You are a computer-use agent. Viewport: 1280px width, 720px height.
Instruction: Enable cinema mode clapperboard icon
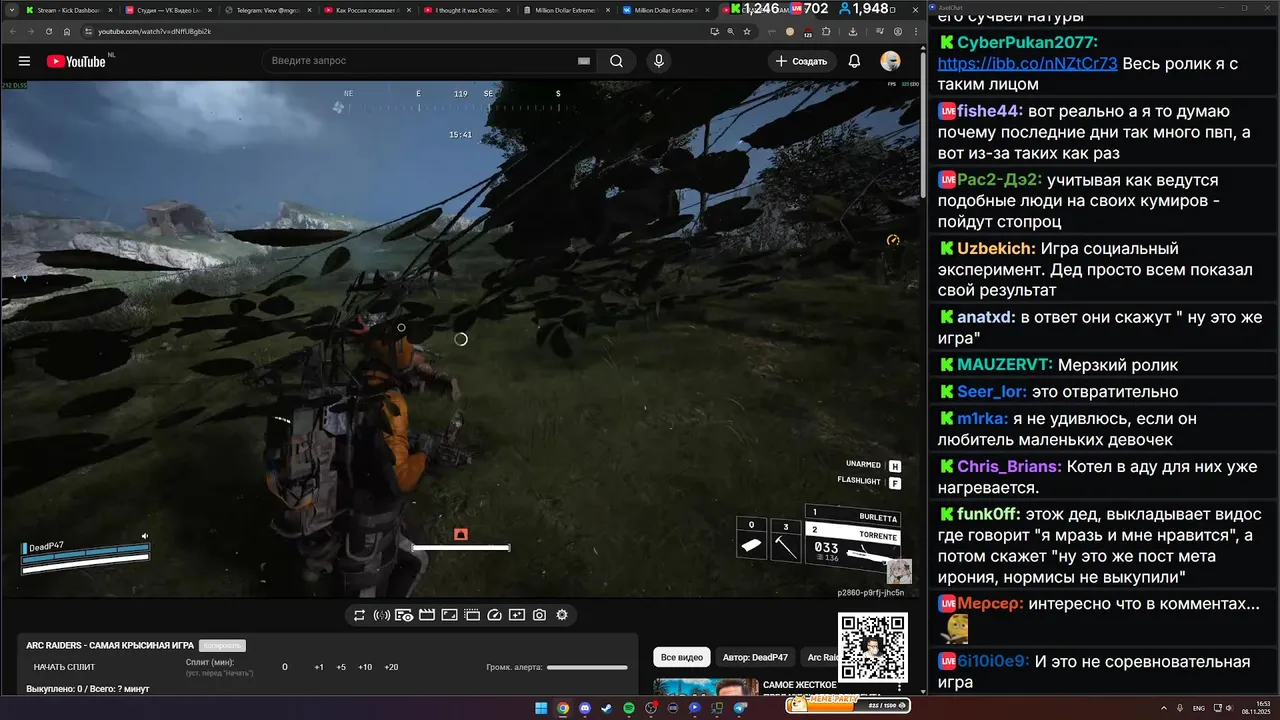427,615
